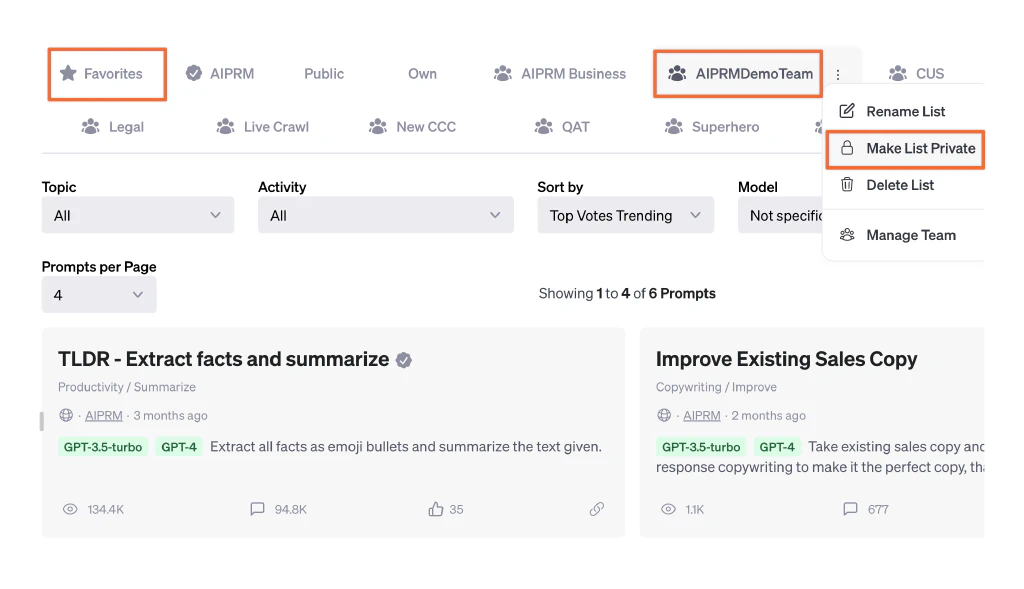Image resolution: width=1024 pixels, height=589 pixels.
Task: Click the comments icon showing 94.8K
Action: [257, 509]
